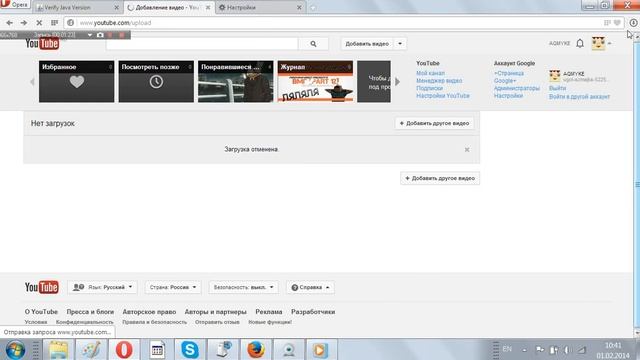Open the +Страница Google+ link
Viewport: 640px width, 360px height.
click(x=509, y=77)
